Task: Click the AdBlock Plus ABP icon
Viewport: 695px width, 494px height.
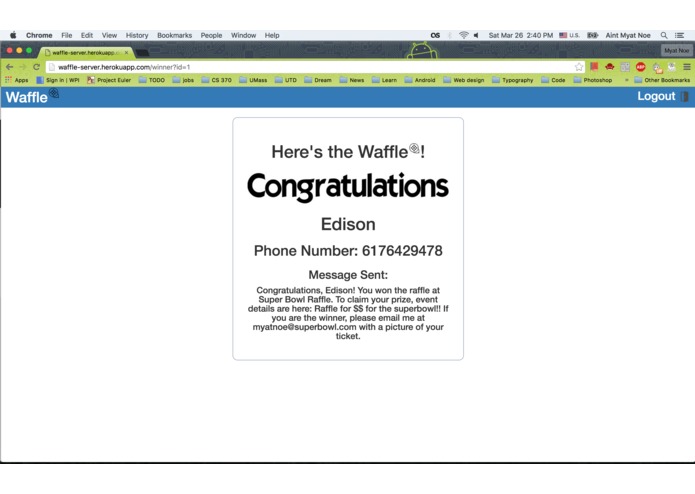Action: (640, 67)
